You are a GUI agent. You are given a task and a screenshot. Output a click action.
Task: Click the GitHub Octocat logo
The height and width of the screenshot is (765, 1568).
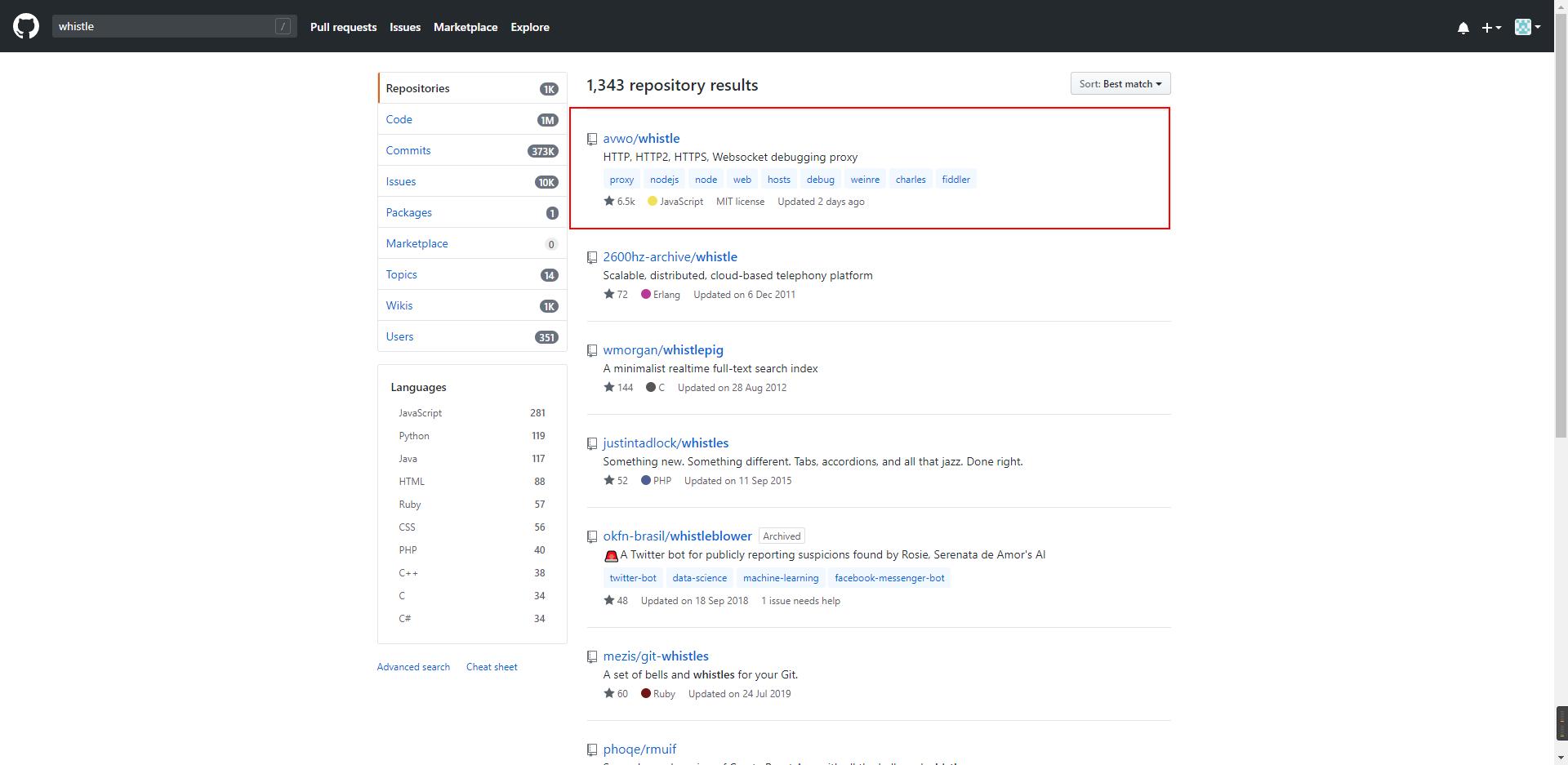pyautogui.click(x=26, y=26)
